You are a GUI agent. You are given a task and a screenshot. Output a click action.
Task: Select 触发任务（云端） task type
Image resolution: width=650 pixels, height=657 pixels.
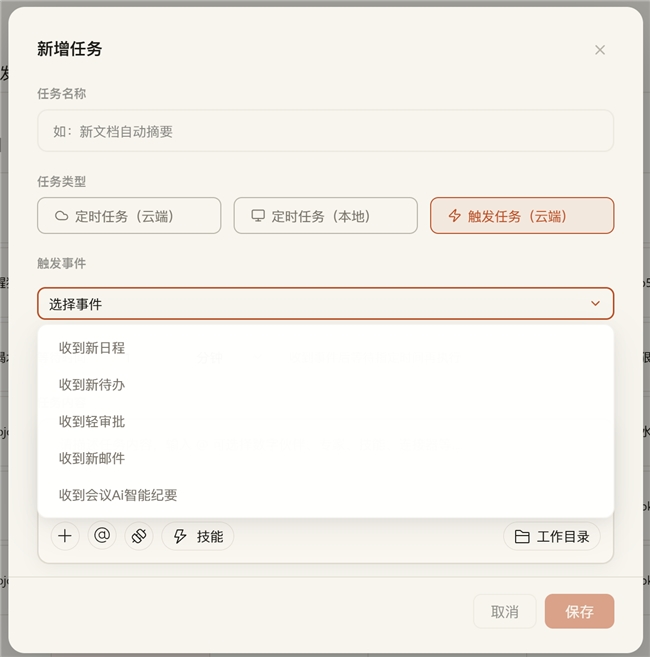(522, 215)
